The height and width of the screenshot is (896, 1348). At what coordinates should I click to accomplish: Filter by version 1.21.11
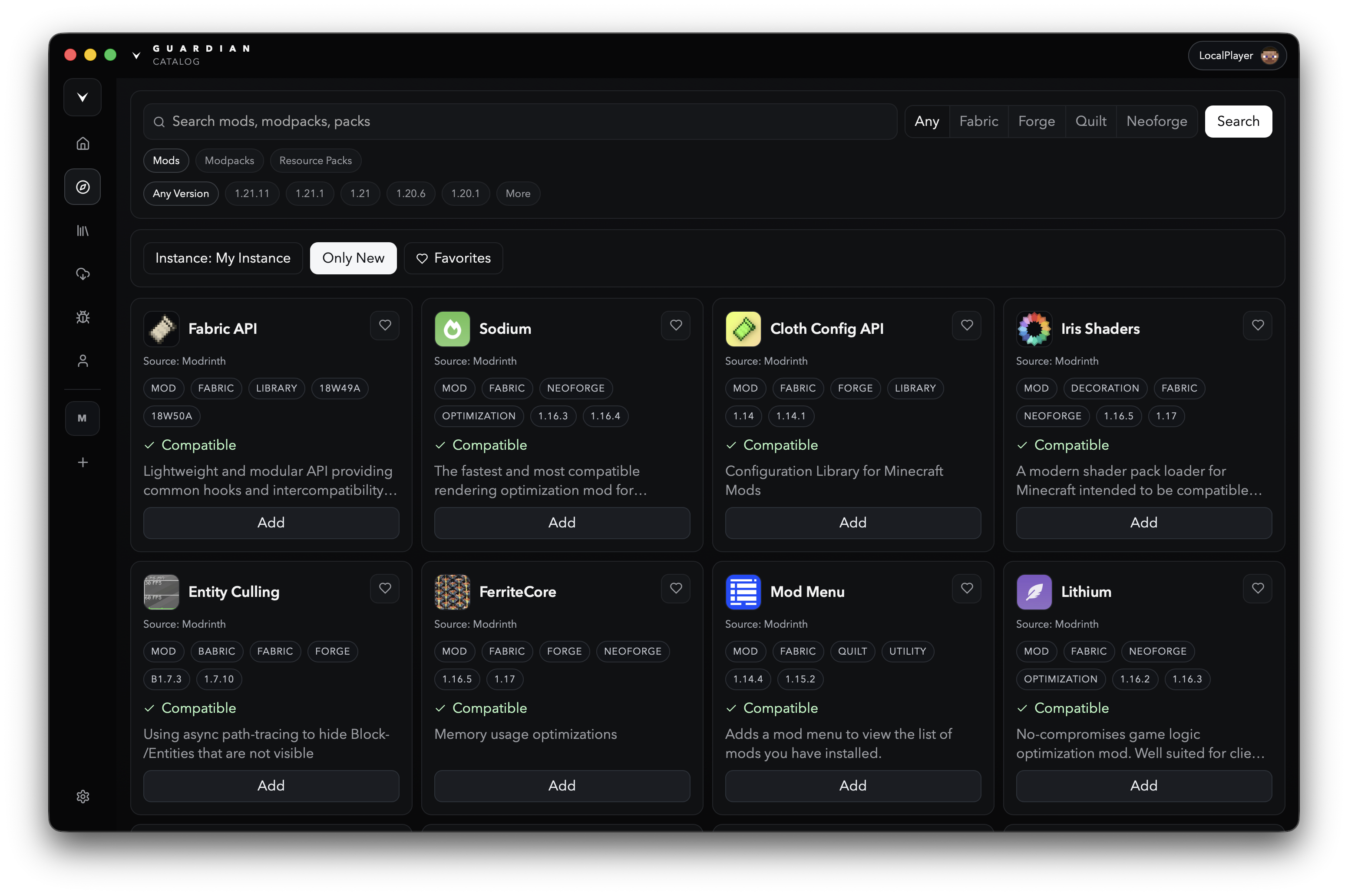[252, 194]
